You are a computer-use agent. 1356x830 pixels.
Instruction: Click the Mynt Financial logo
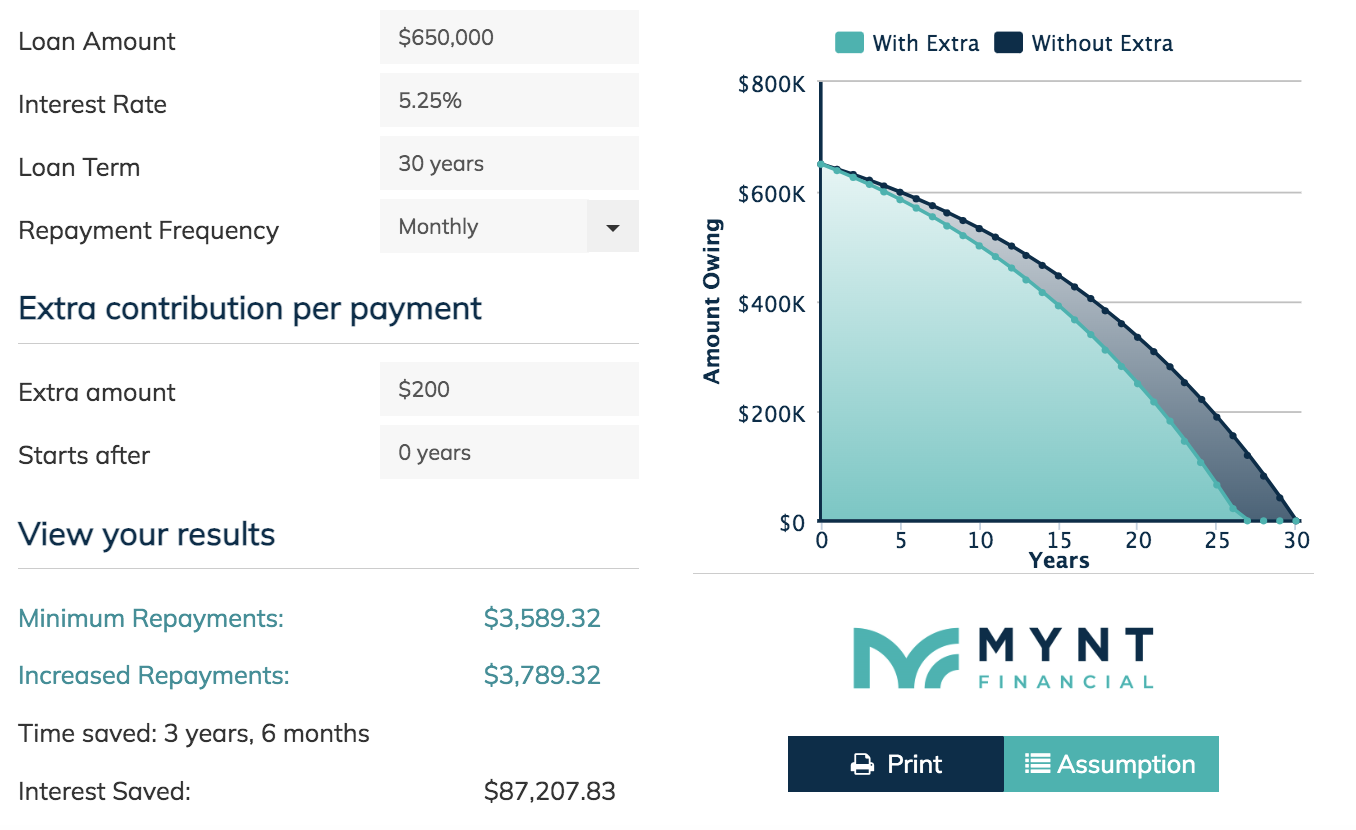(x=1003, y=658)
